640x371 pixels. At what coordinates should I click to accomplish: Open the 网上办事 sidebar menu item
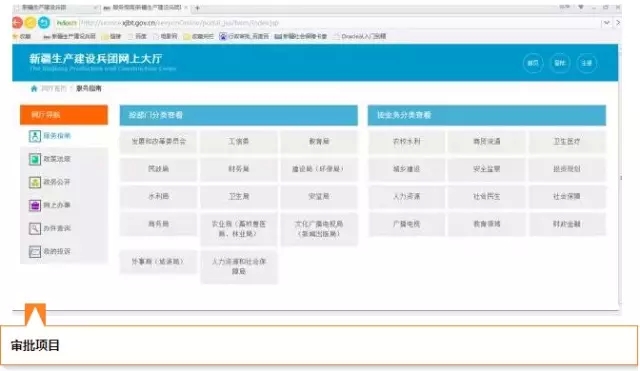(64, 205)
